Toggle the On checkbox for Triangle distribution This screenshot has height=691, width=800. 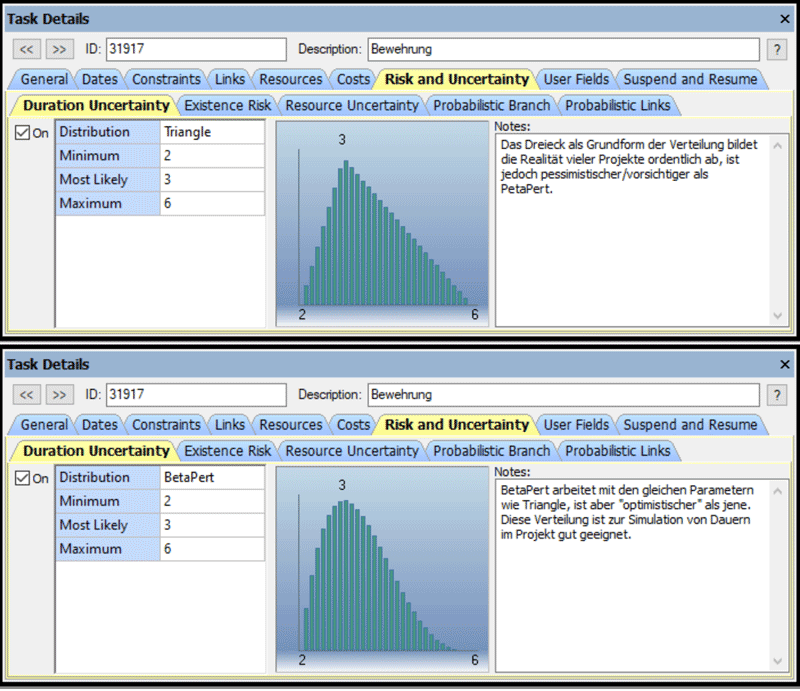point(24,133)
